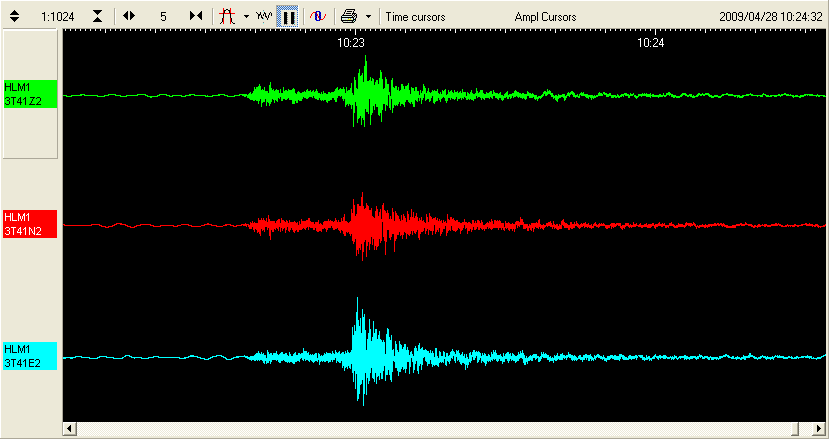
Task: Click the amplitude zoom out icon
Action: coord(96,16)
